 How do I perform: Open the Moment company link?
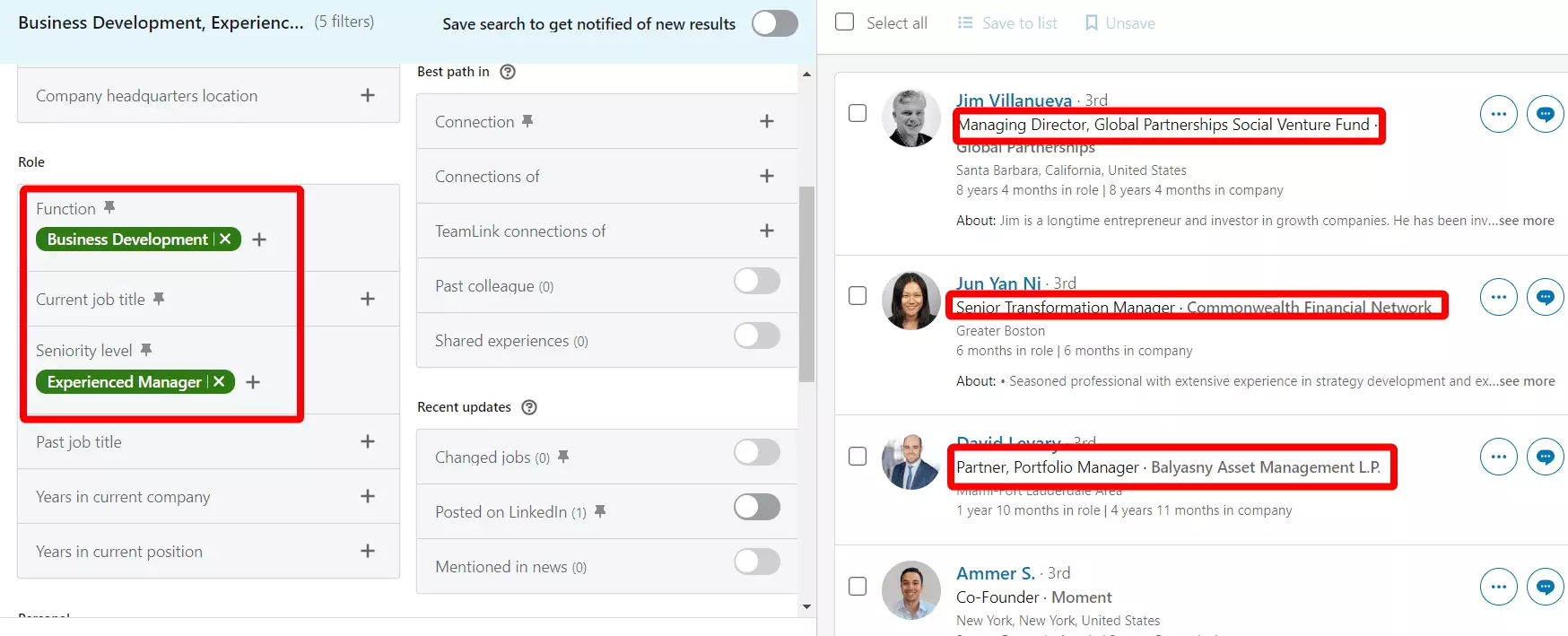coord(1081,597)
